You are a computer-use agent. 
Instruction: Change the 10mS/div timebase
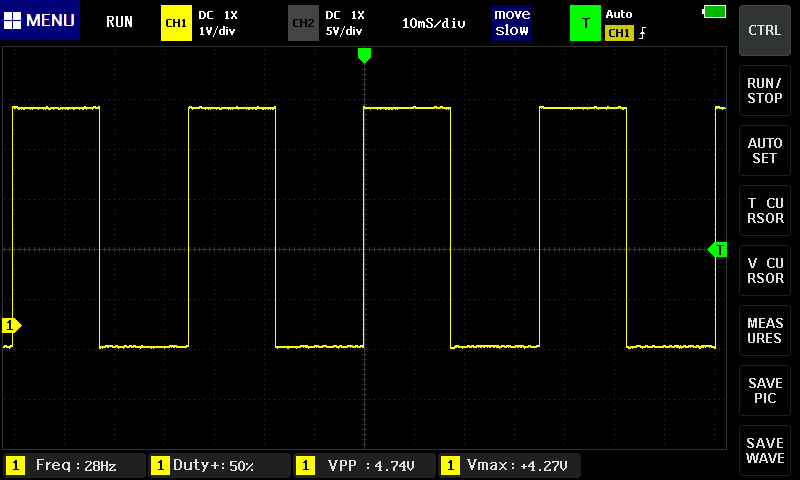[434, 23]
